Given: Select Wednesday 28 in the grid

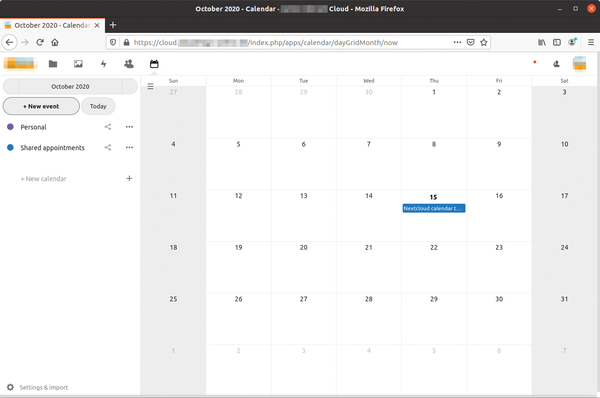Looking at the screenshot, I should pyautogui.click(x=369, y=319).
